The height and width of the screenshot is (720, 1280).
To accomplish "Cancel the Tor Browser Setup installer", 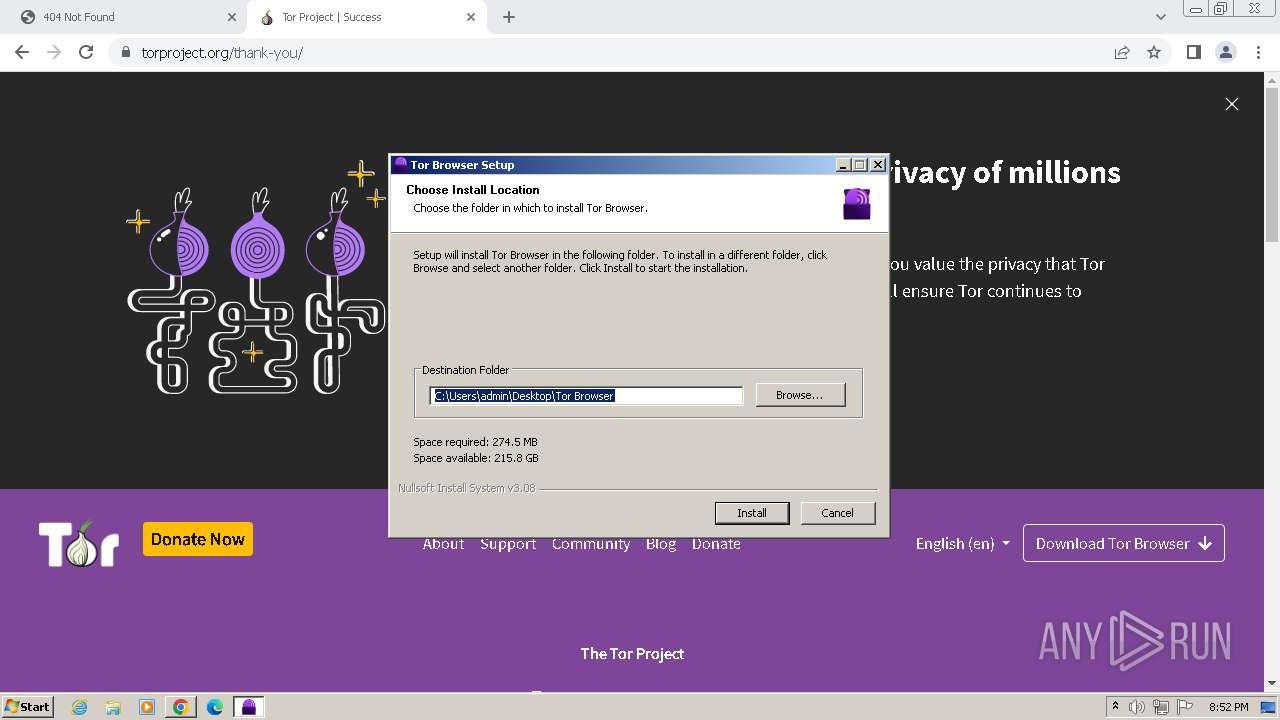I will click(x=837, y=513).
